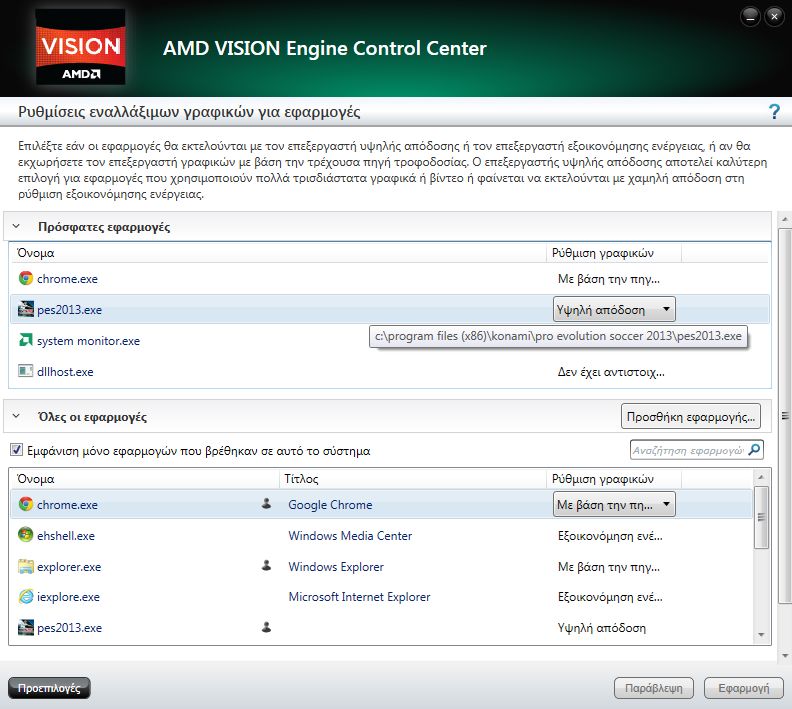This screenshot has width=792, height=709.
Task: Click 'Με βάση την πηγ...' for recent chrome.exe
Action: (x=609, y=279)
